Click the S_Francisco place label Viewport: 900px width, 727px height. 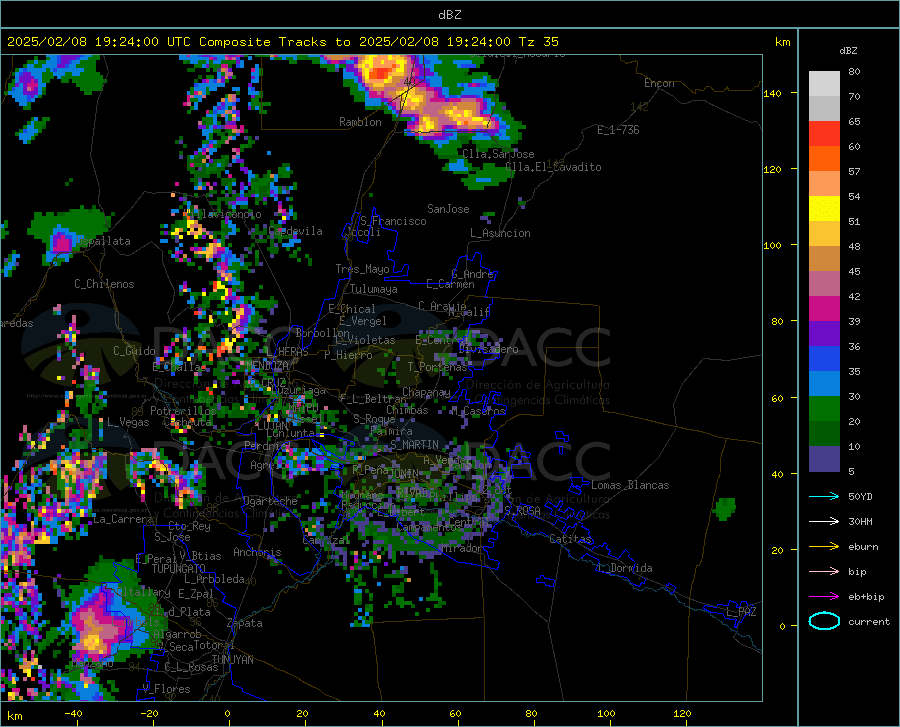coord(393,221)
